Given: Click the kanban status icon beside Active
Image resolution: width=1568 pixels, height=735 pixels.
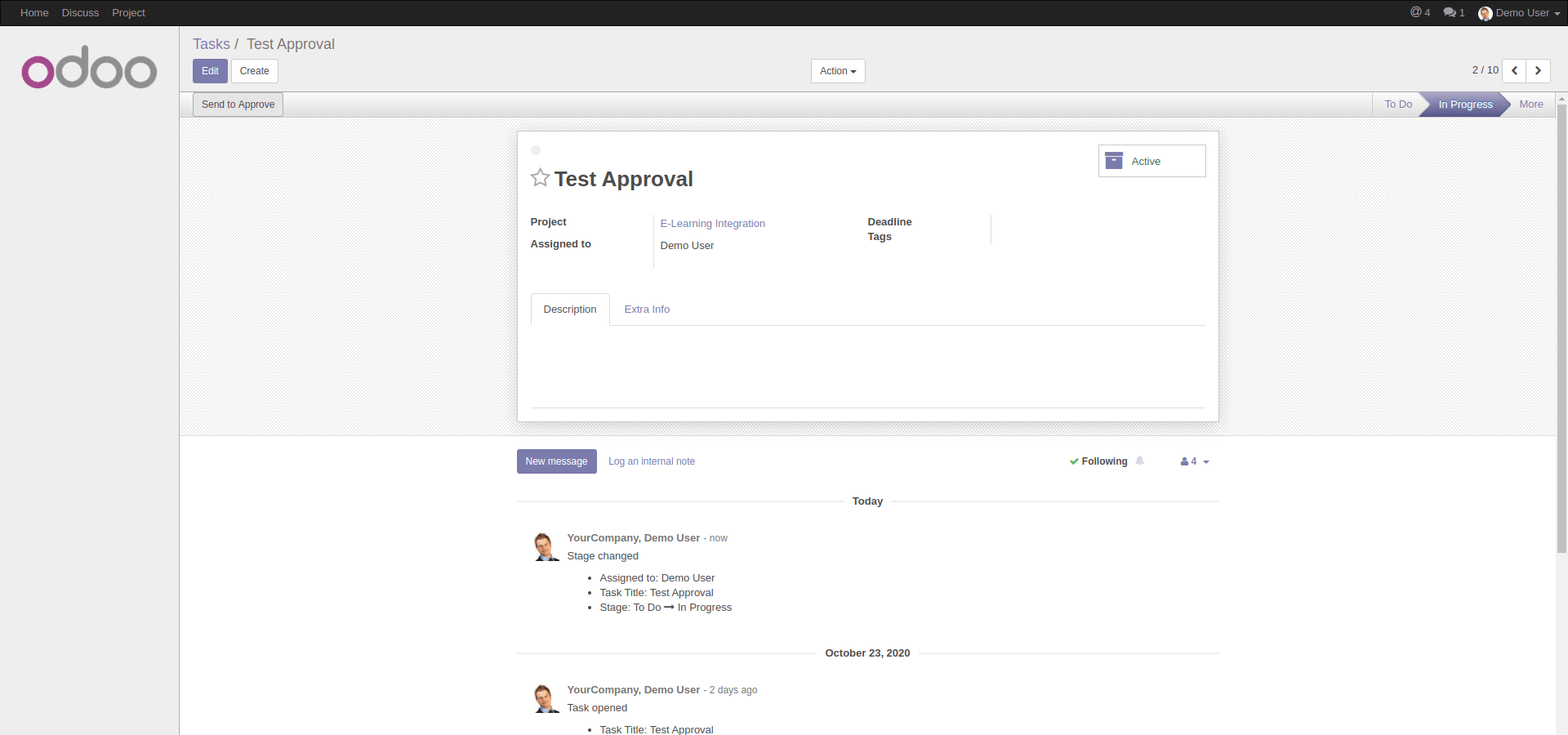Looking at the screenshot, I should (1113, 160).
